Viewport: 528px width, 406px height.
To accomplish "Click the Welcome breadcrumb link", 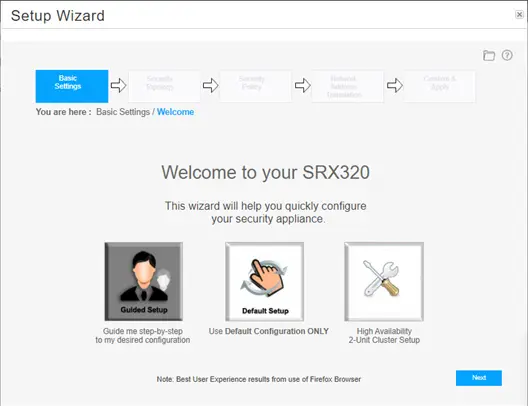I will 175,112.
